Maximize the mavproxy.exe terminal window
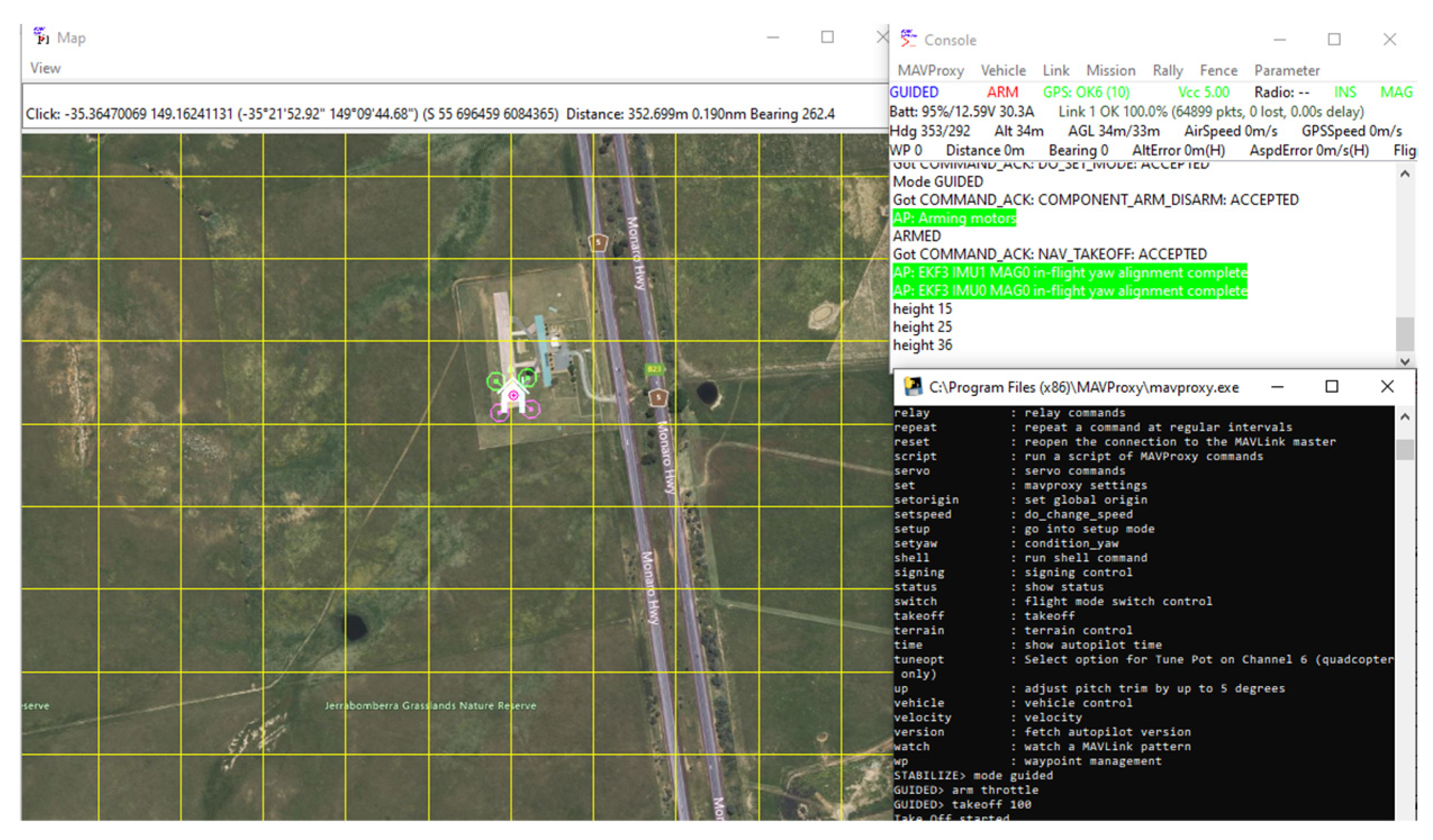This screenshot has width=1433, height=840. pyautogui.click(x=1331, y=387)
